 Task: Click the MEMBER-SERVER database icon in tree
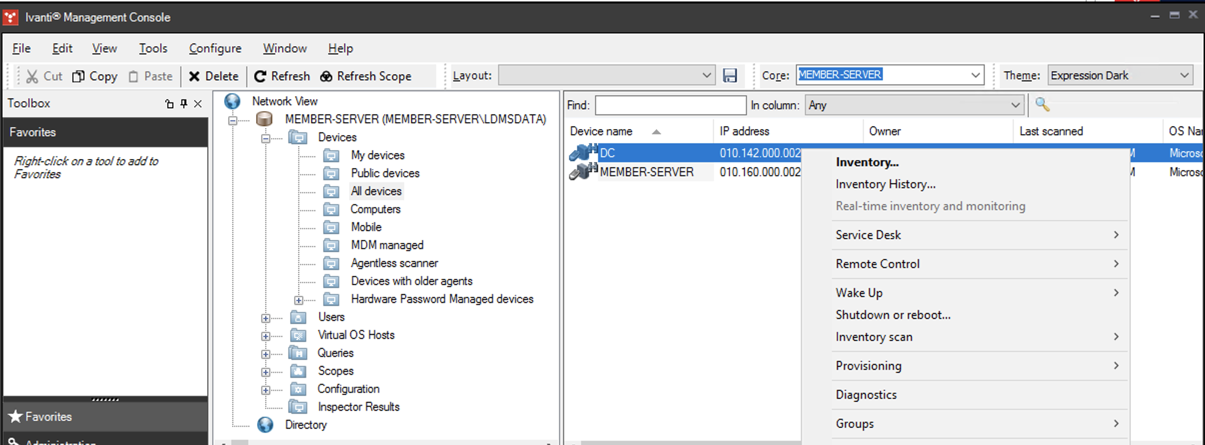click(x=265, y=119)
